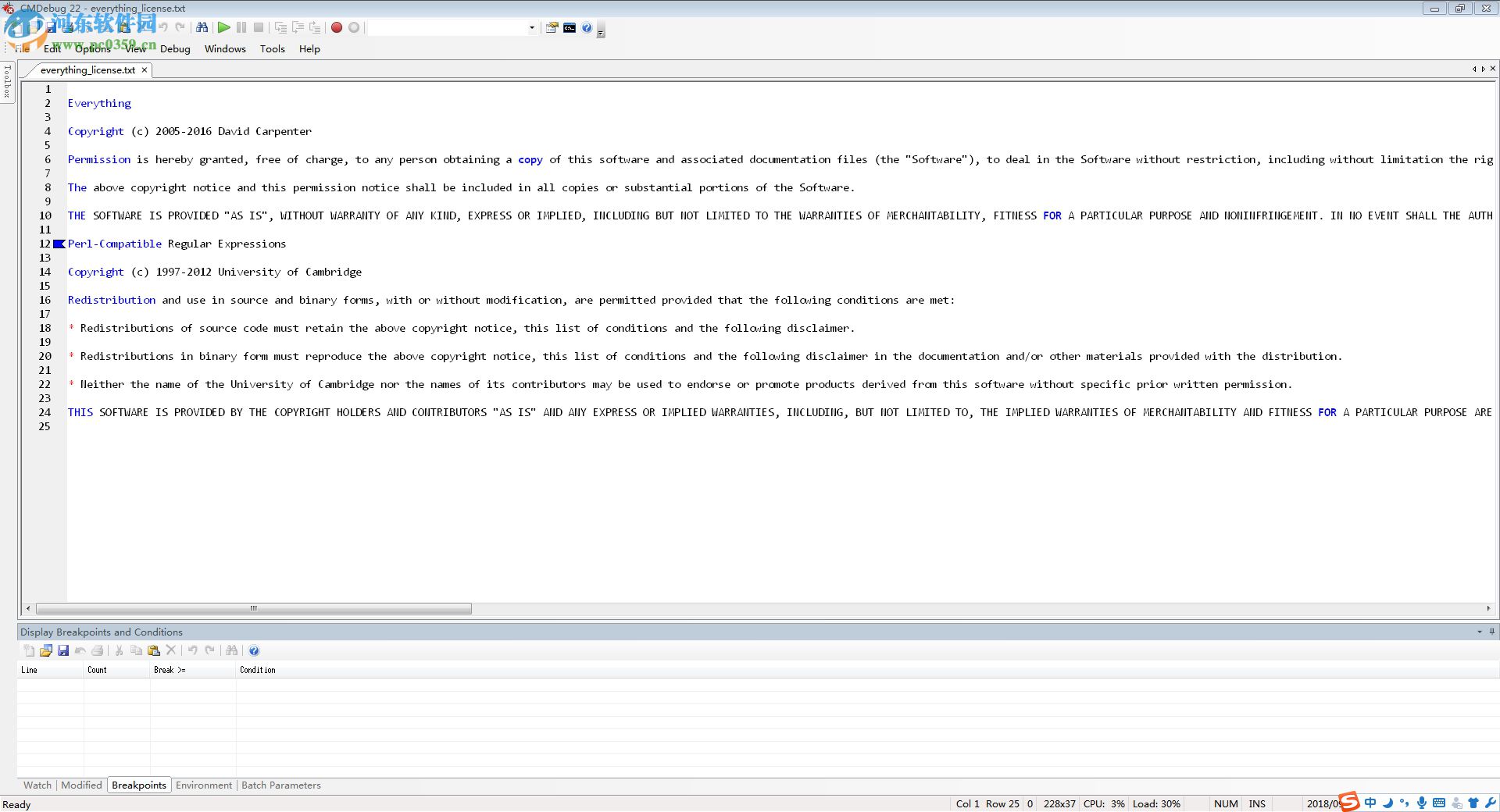Switch to the Watch tab
Screen dimensions: 1500x812
coord(37,785)
